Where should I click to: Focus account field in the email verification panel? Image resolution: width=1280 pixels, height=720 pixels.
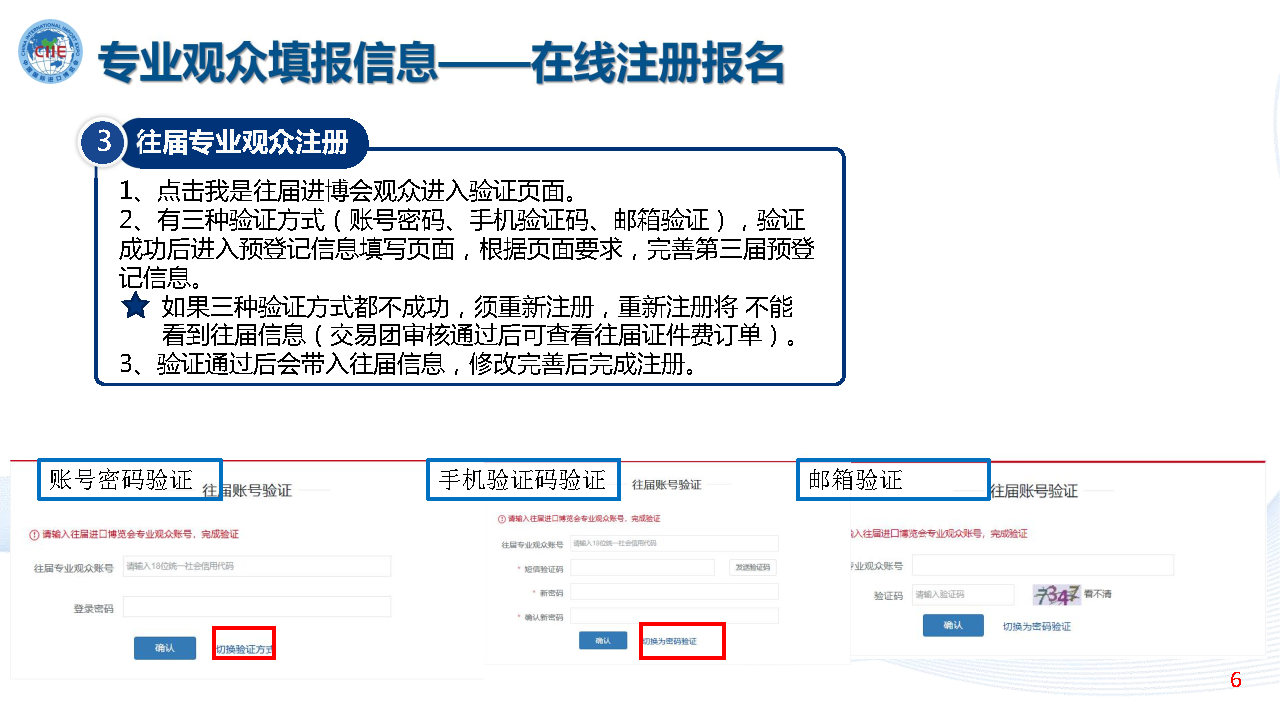click(x=1042, y=565)
